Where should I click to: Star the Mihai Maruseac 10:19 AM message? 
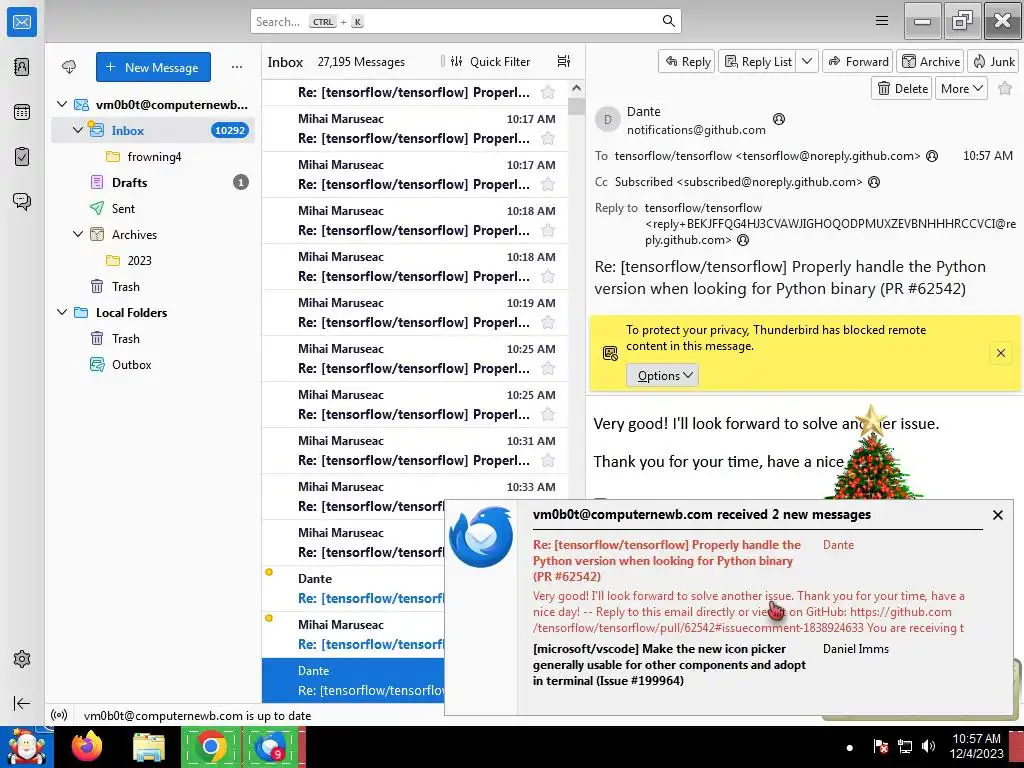pyautogui.click(x=548, y=323)
